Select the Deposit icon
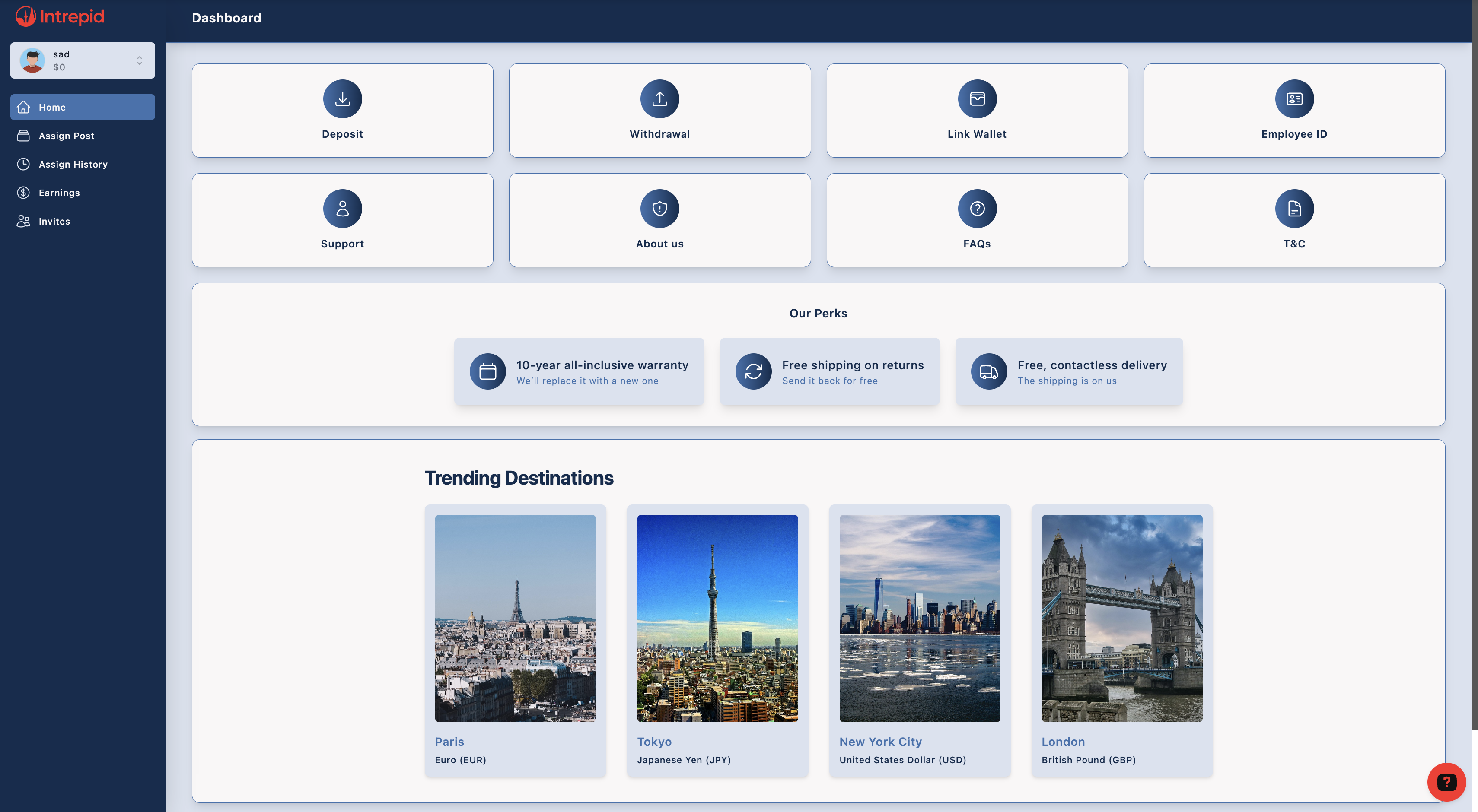Image resolution: width=1478 pixels, height=812 pixels. [342, 98]
